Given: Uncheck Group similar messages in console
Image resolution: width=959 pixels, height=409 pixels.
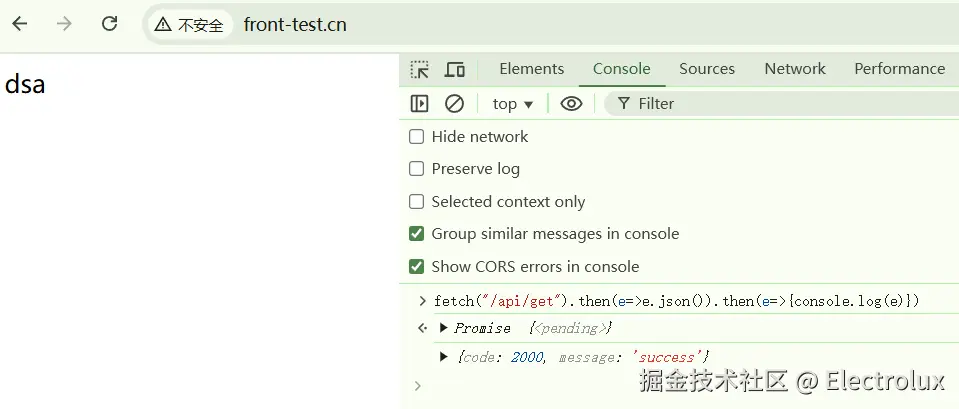Looking at the screenshot, I should click(x=417, y=234).
